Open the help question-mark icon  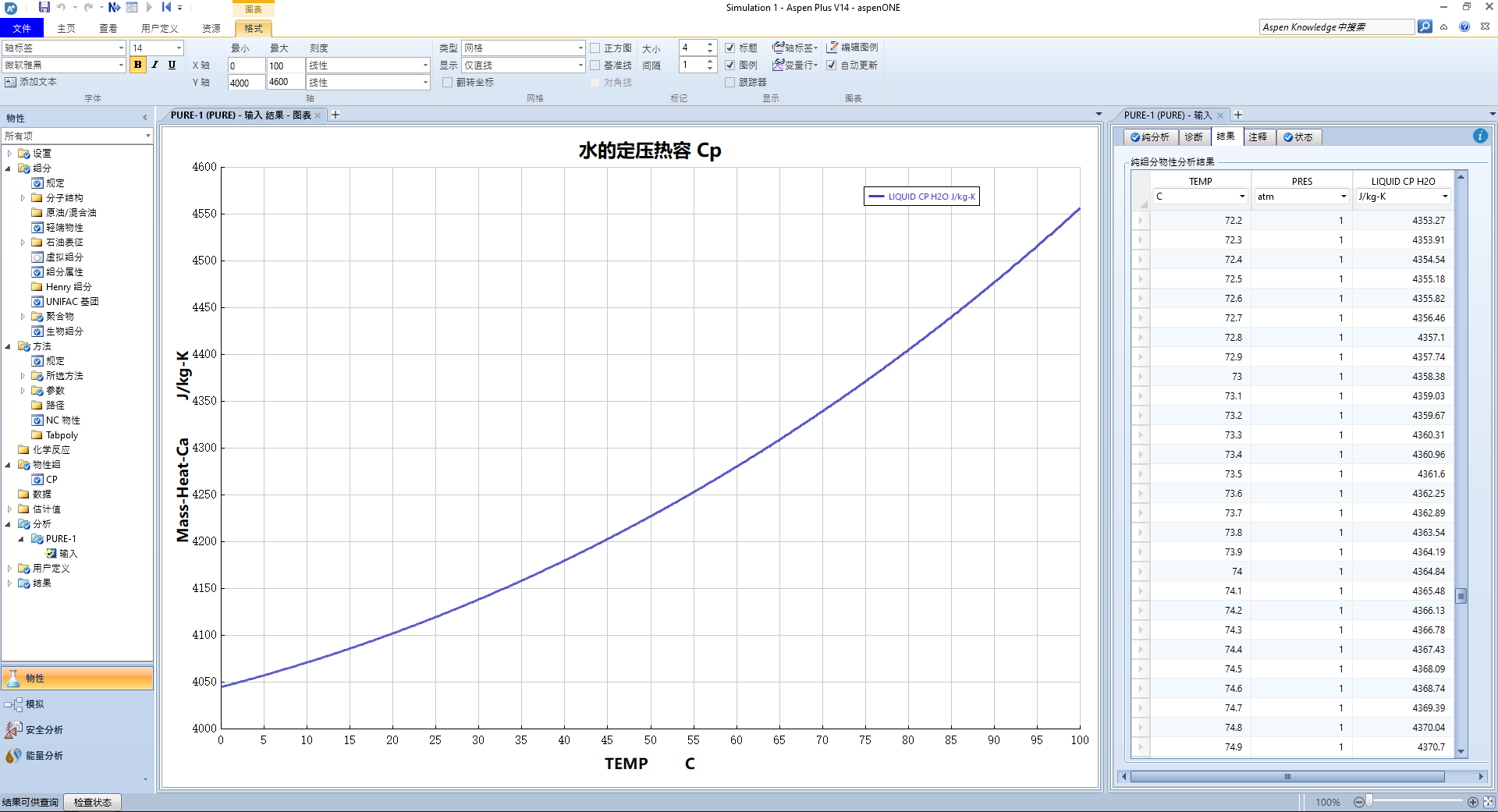click(1464, 27)
